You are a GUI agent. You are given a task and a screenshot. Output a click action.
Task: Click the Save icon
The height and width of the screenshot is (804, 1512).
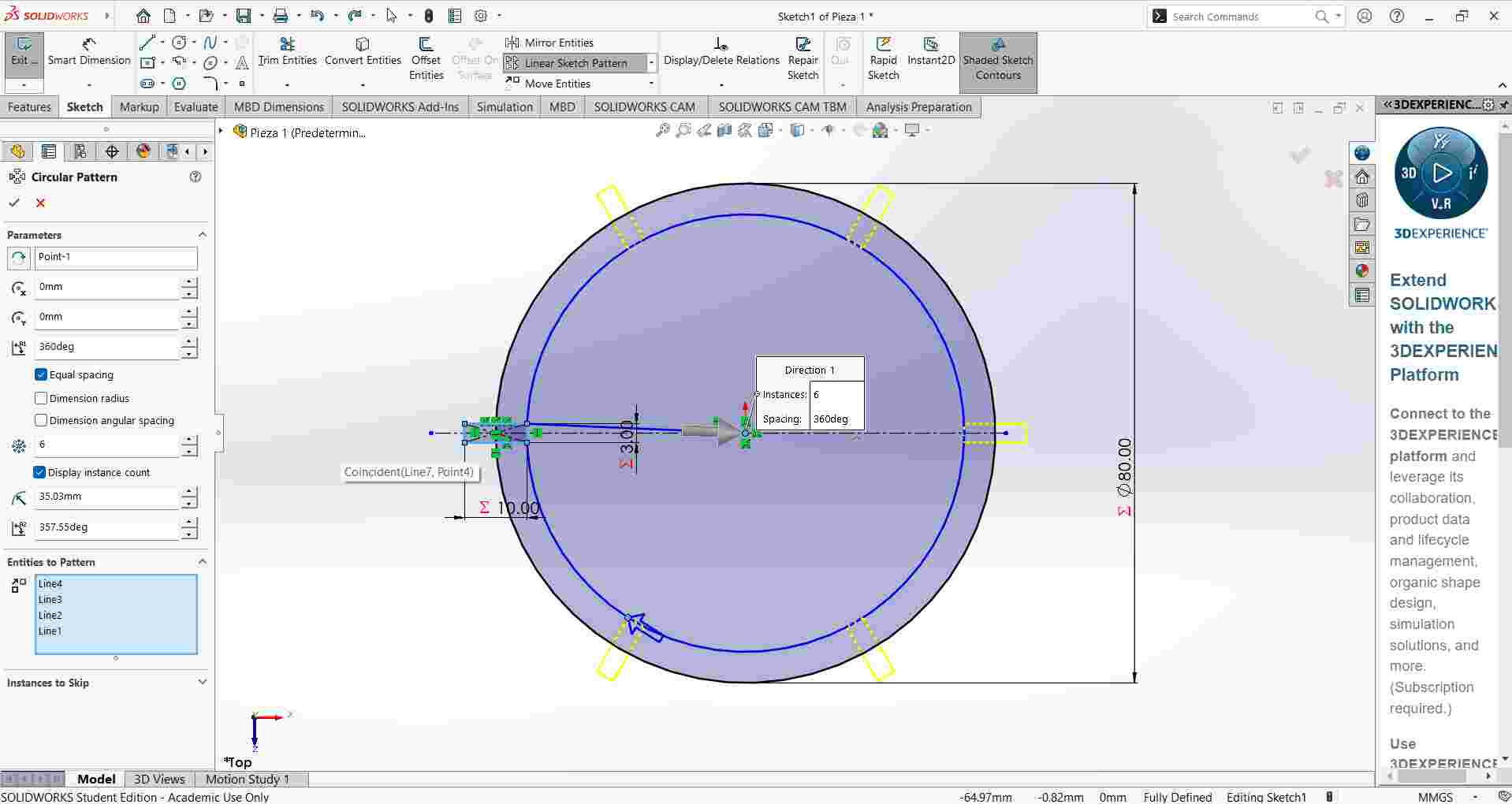pos(243,16)
